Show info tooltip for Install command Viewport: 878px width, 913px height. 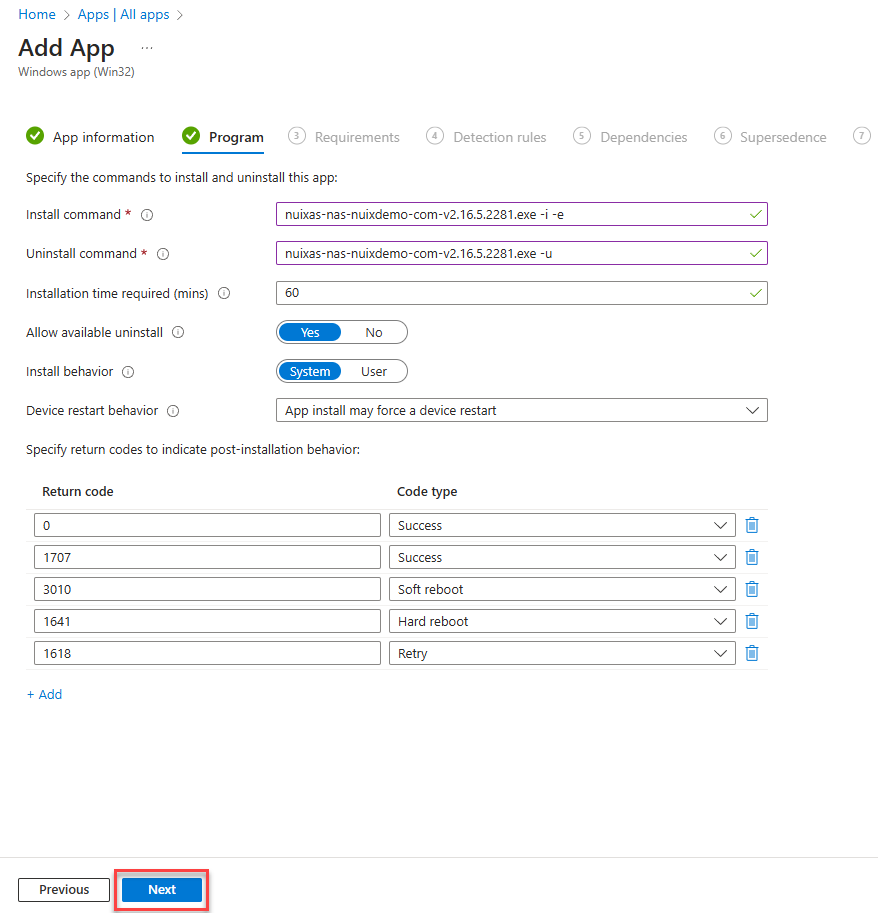(147, 215)
